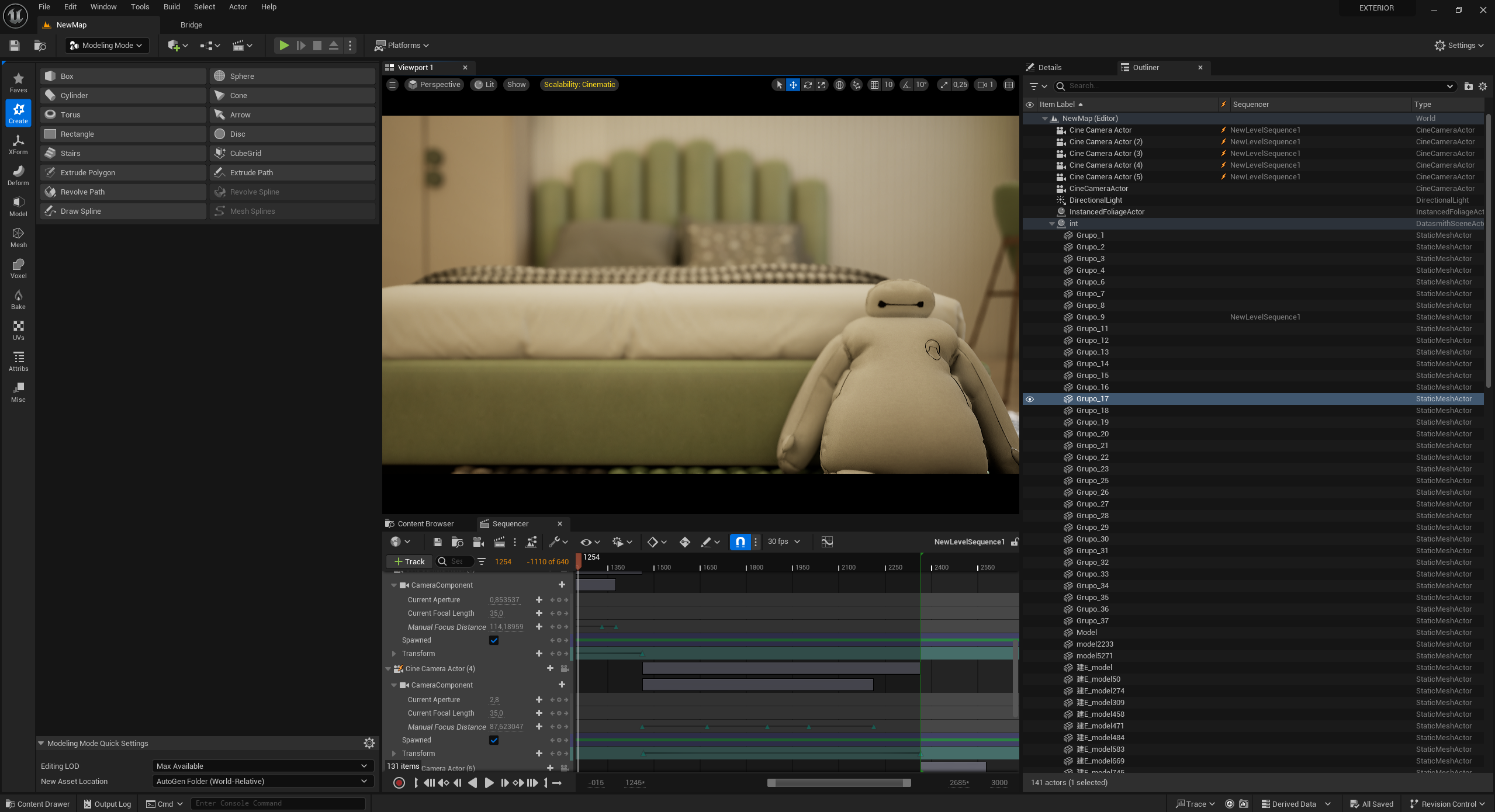Viewport: 1495px width, 812px height.
Task: Open viewport layout options grid icon
Action: (1009, 85)
